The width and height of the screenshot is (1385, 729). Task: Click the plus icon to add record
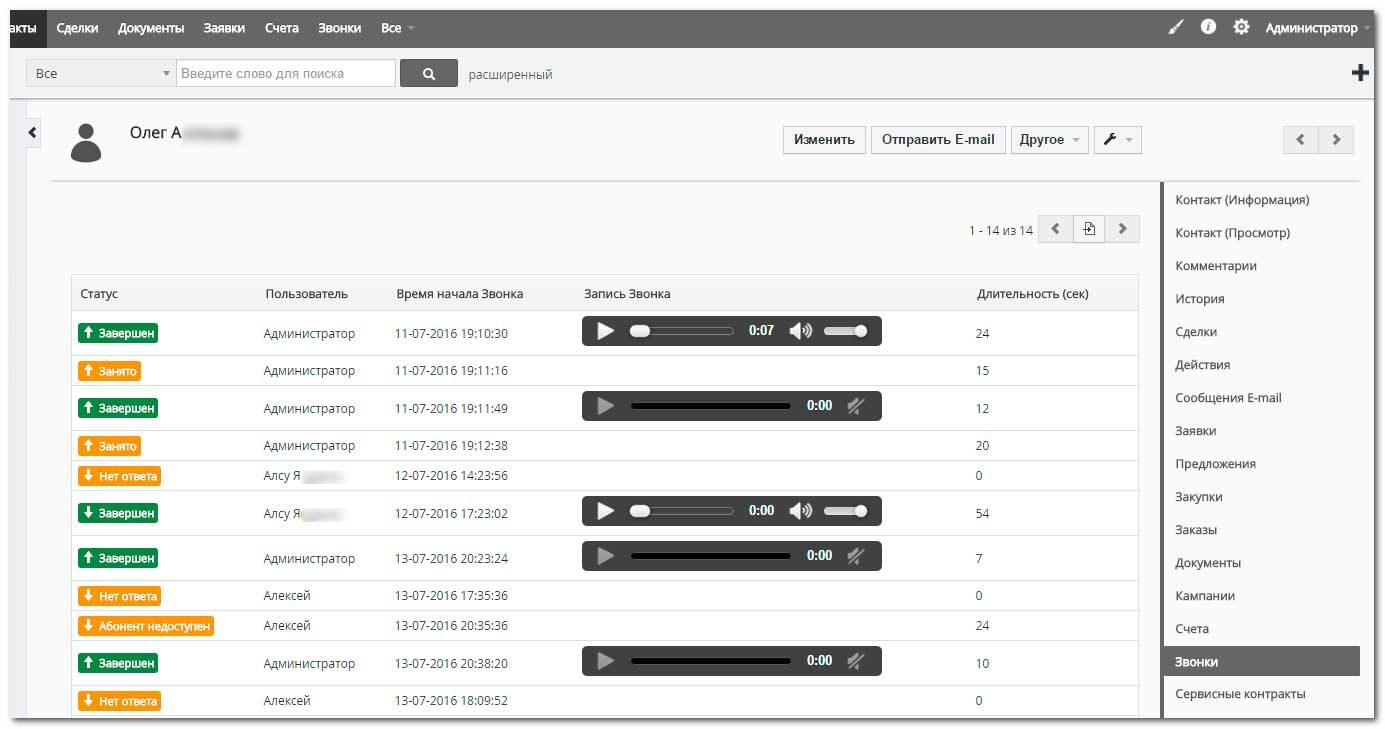point(1360,73)
